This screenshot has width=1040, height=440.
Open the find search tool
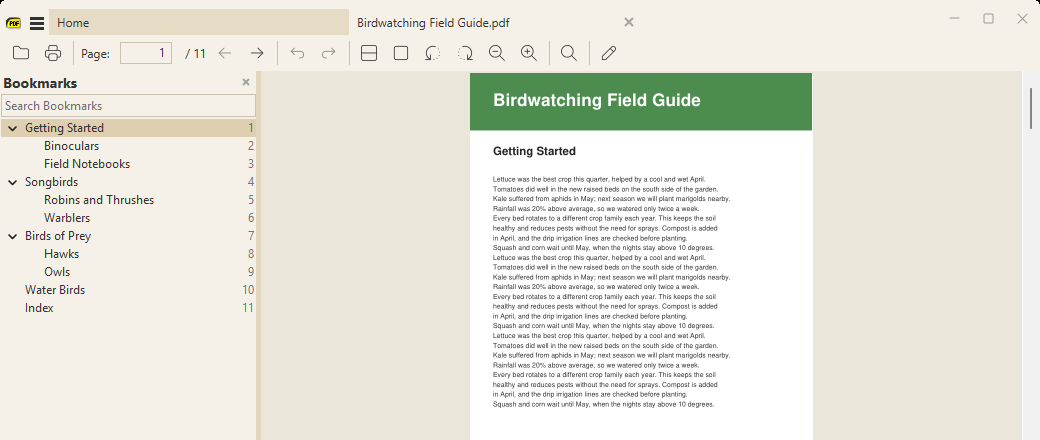pos(569,53)
